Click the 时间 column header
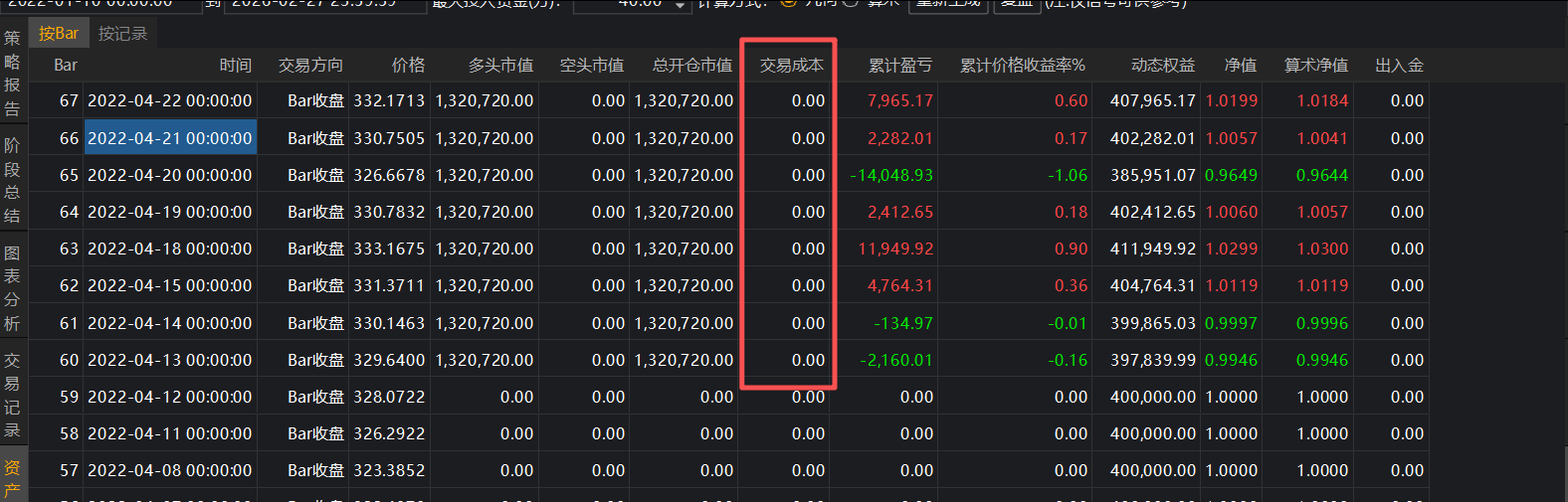 (x=235, y=66)
